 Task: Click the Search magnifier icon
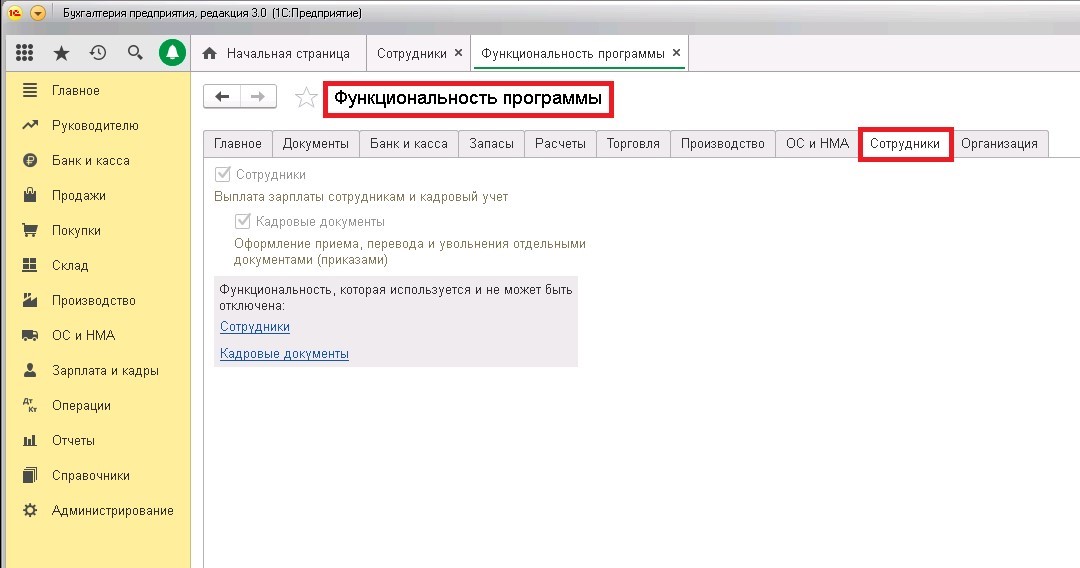coord(135,53)
